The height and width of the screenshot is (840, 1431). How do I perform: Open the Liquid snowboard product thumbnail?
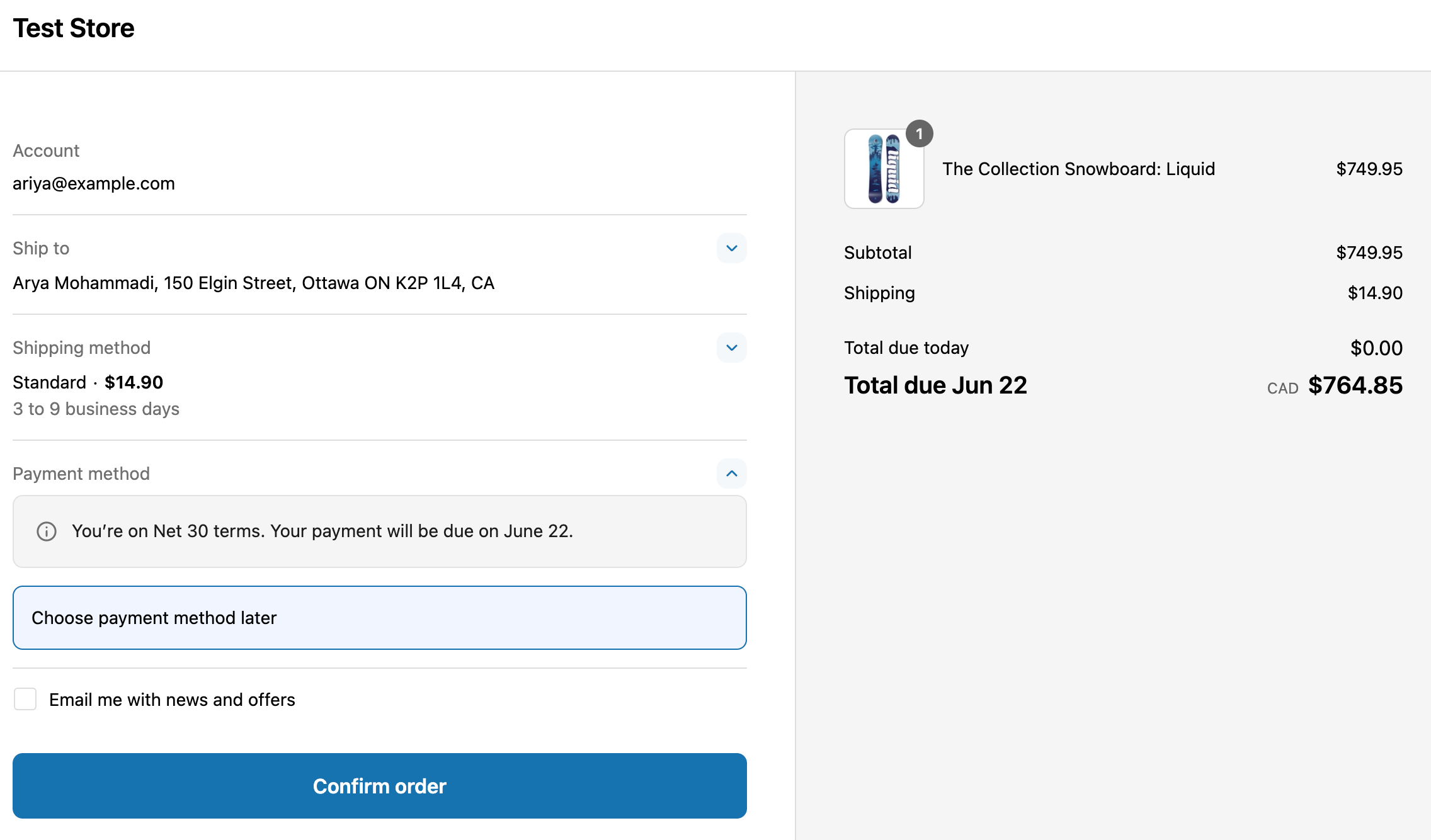click(884, 169)
